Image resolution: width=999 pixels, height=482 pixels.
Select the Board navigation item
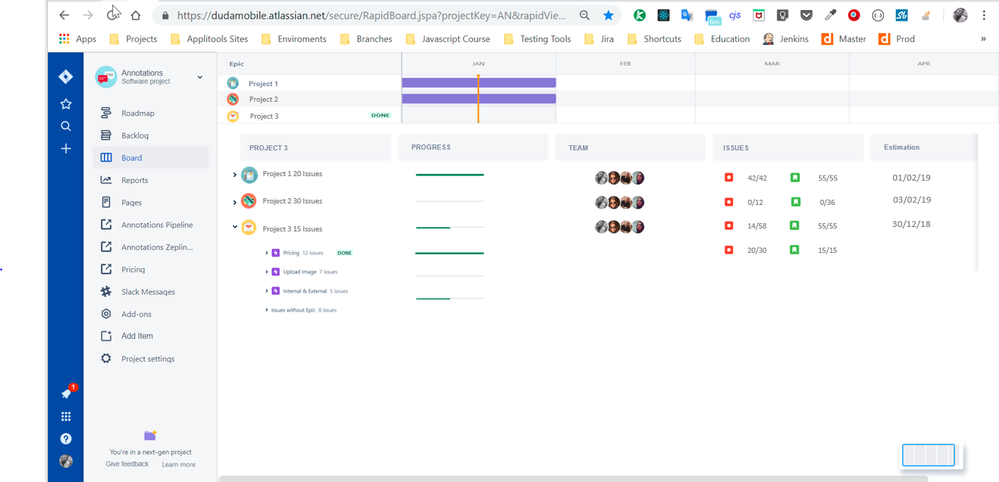pyautogui.click(x=150, y=158)
